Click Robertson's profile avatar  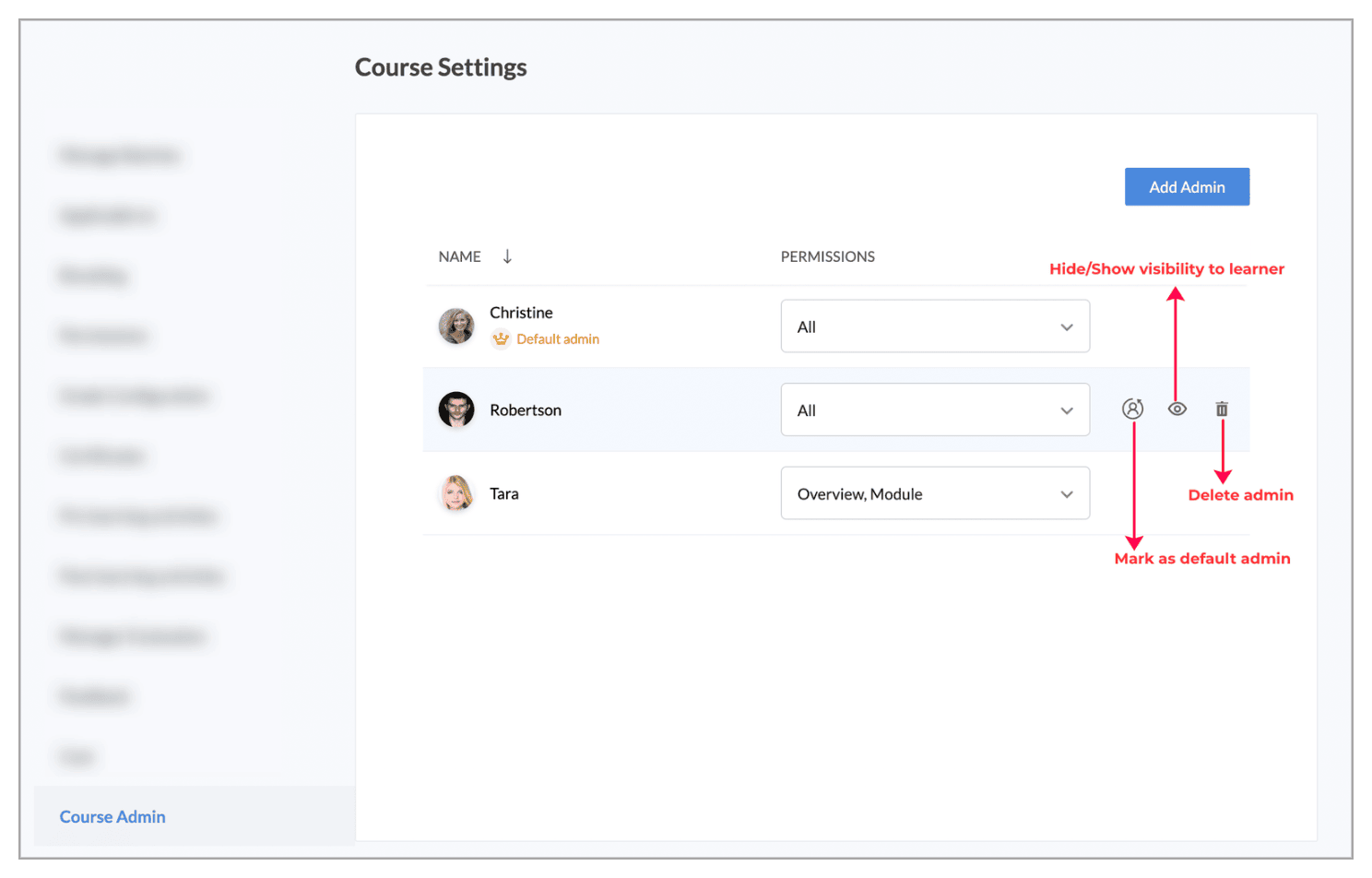pyautogui.click(x=456, y=409)
